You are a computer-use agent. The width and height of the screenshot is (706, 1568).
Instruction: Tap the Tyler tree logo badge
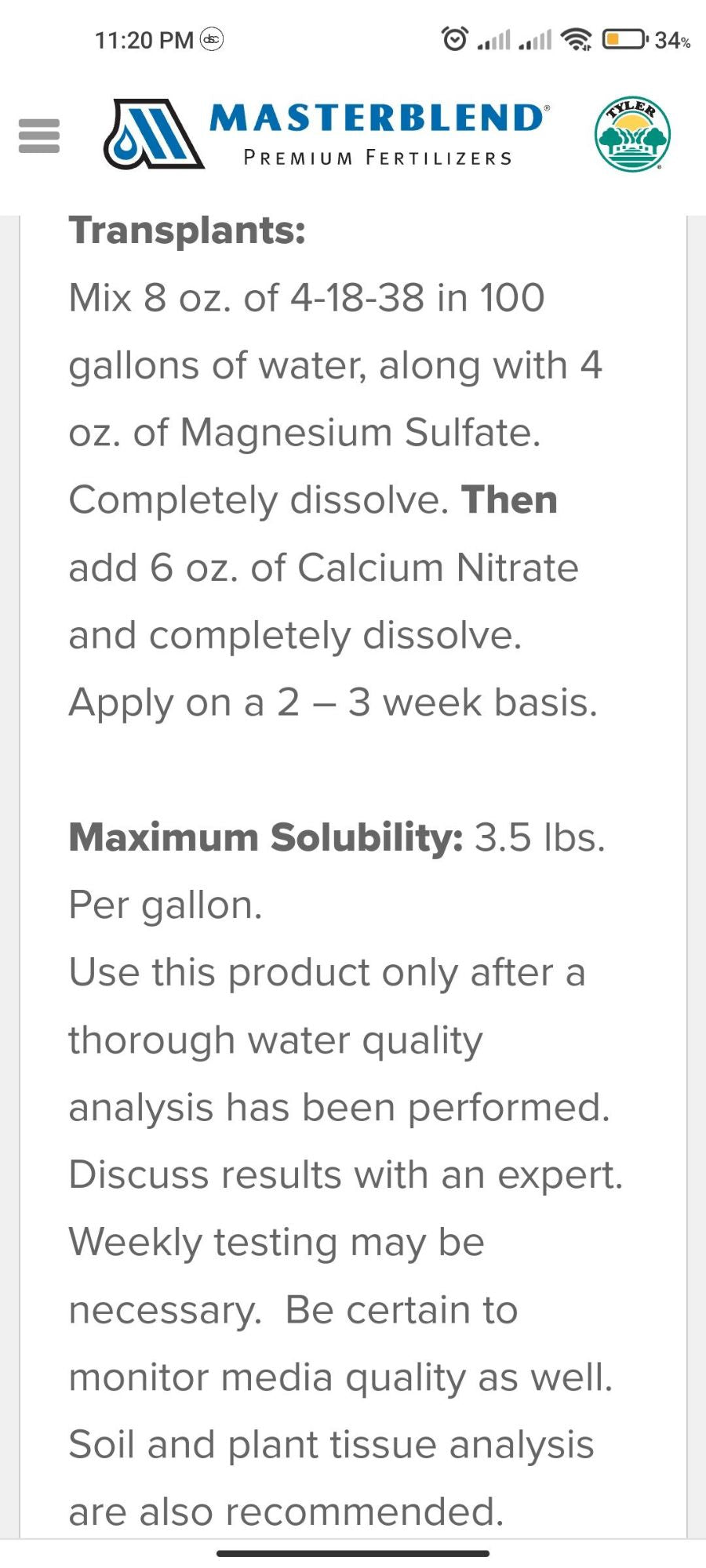(x=632, y=135)
